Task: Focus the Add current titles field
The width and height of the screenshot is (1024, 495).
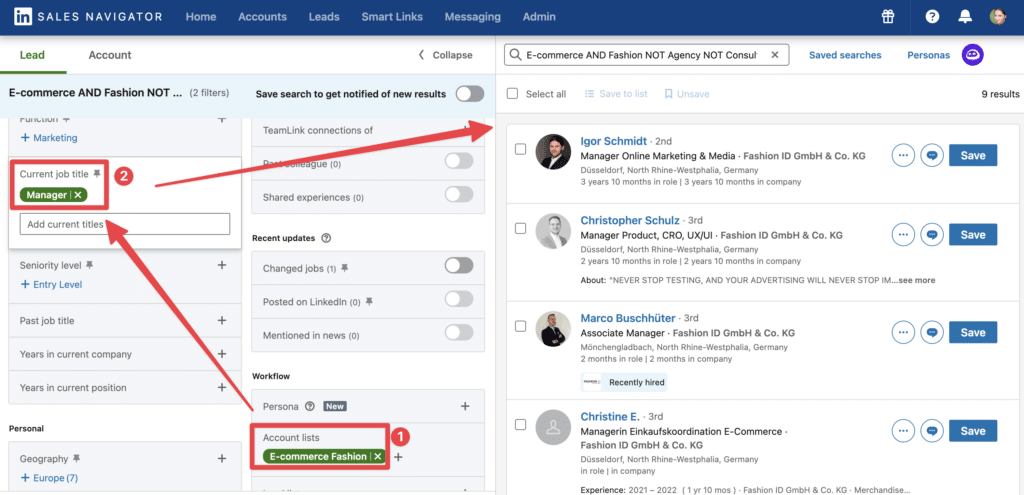Action: (x=125, y=224)
